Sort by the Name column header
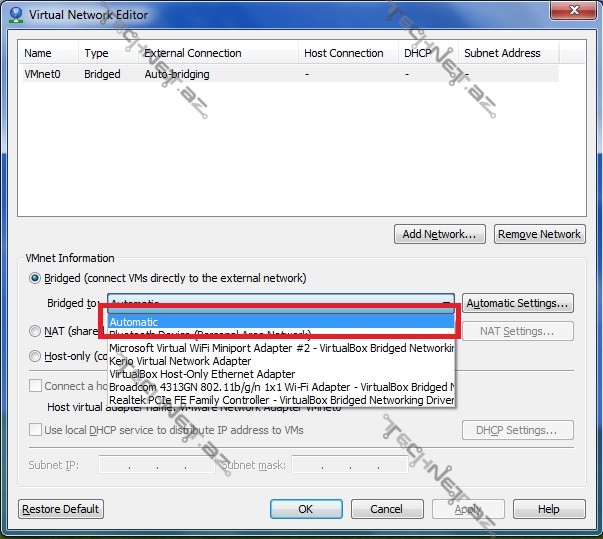The image size is (603, 539). [x=49, y=53]
